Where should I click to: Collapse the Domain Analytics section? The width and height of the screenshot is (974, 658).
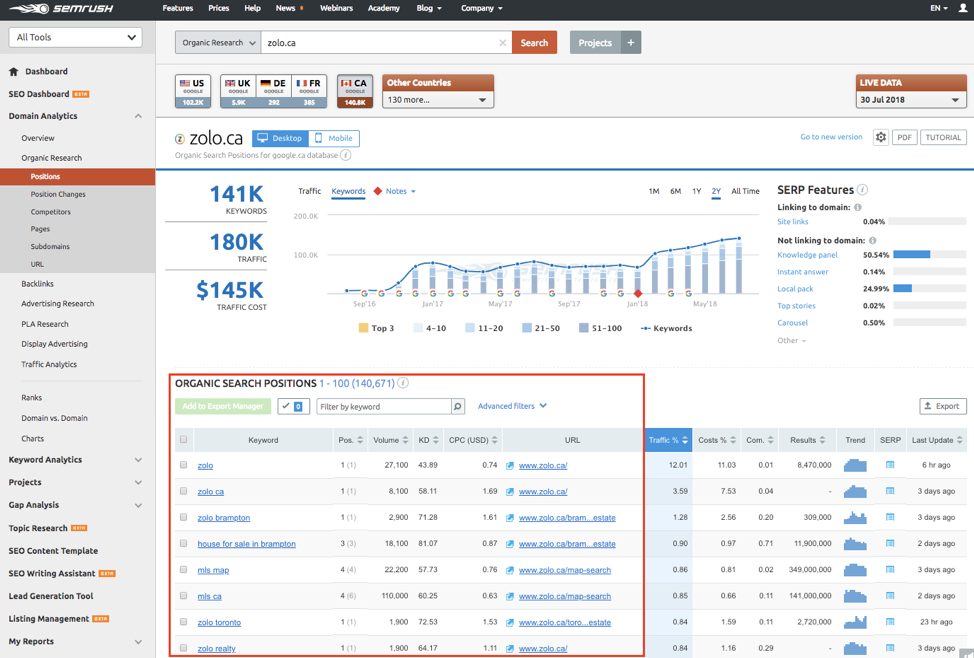pyautogui.click(x=138, y=116)
